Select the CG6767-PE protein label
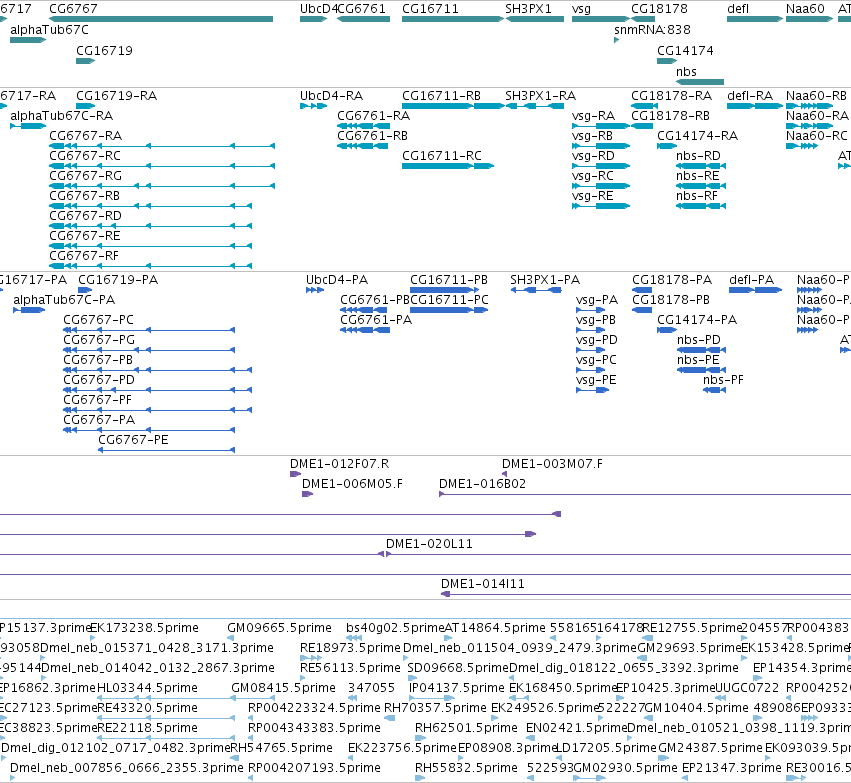Screen dimensions: 851x783 (133, 440)
